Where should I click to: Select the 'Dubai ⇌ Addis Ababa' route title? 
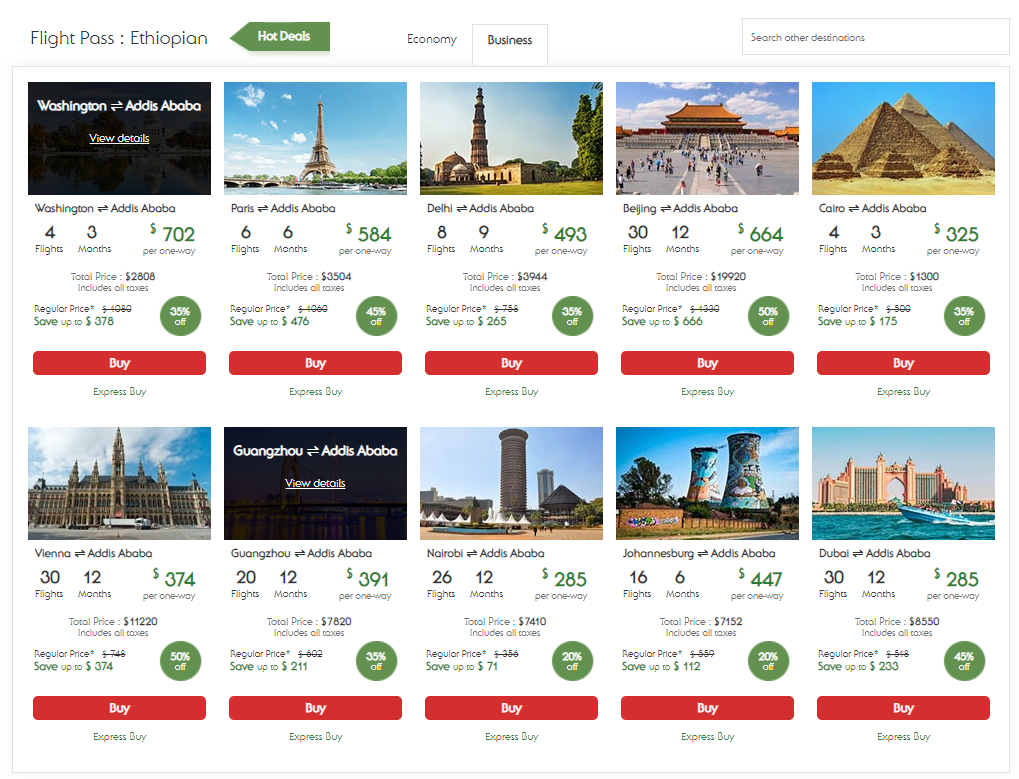(875, 554)
